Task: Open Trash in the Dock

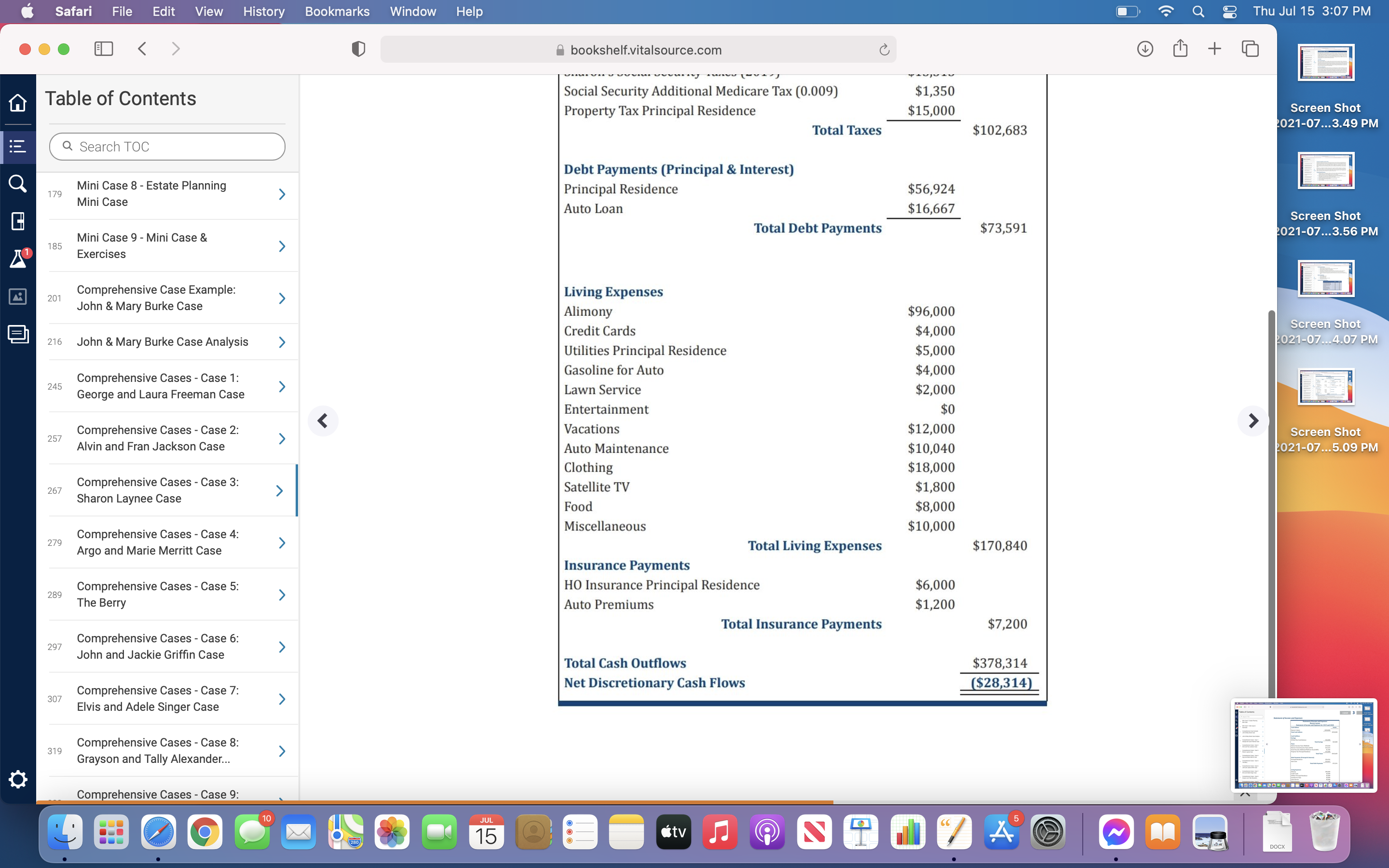Action: tap(1325, 832)
